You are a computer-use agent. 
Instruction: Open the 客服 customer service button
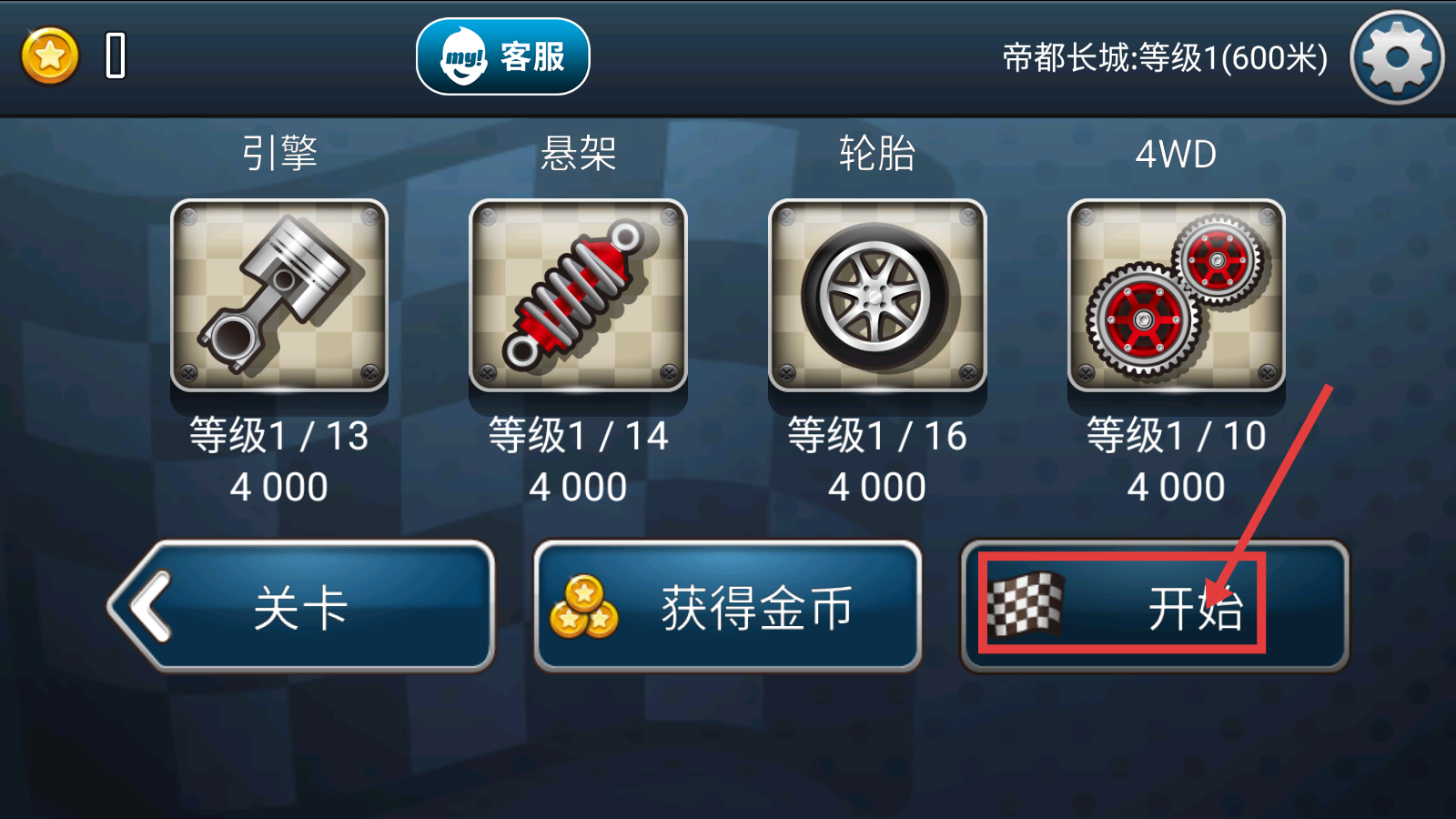click(x=503, y=56)
